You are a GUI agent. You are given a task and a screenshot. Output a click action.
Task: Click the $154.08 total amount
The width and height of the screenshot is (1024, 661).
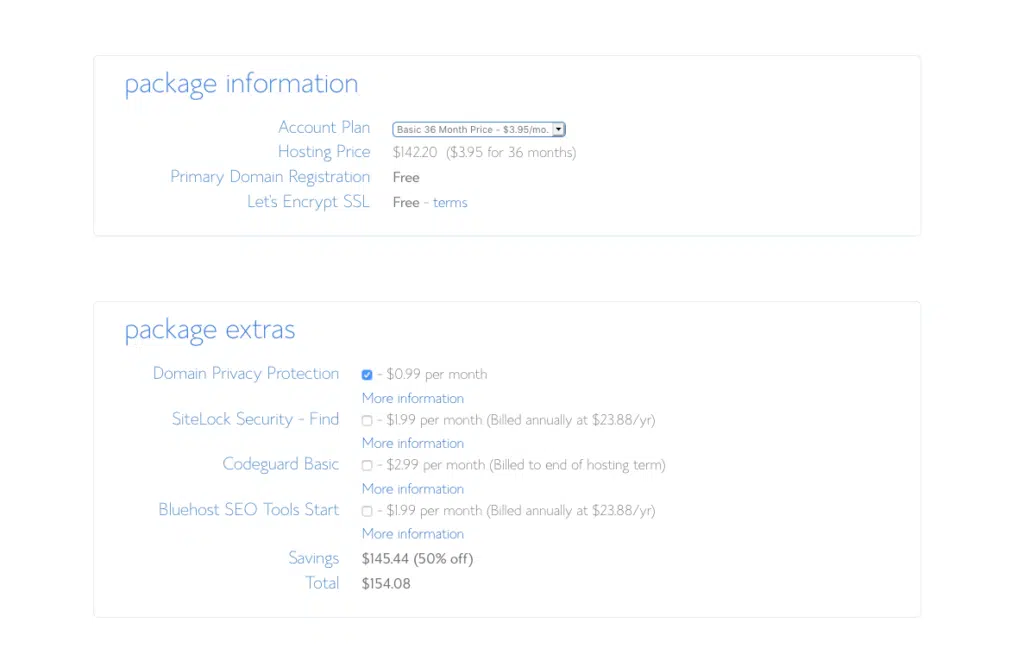pyautogui.click(x=386, y=583)
